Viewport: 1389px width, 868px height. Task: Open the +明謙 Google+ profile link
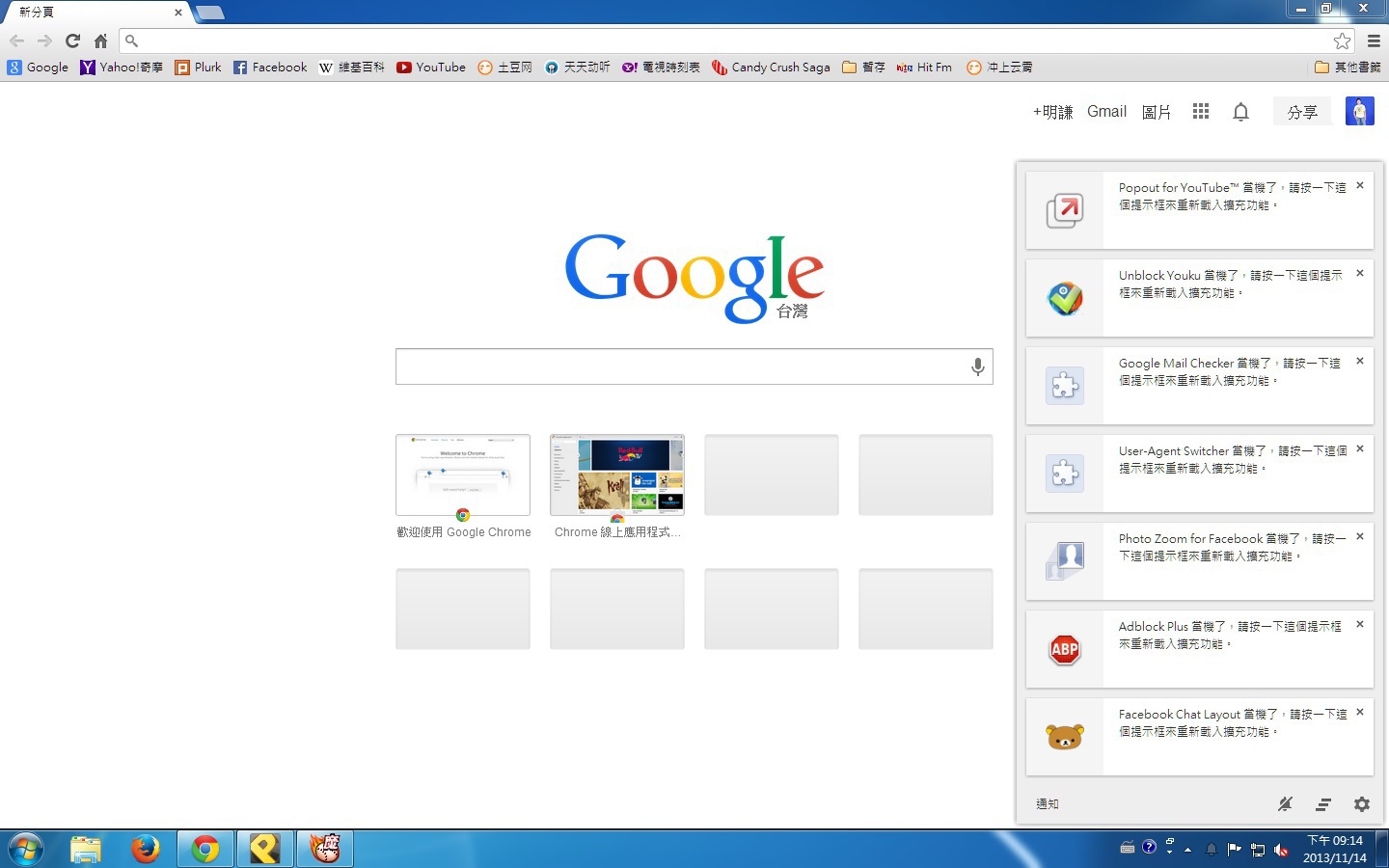[x=1052, y=112]
